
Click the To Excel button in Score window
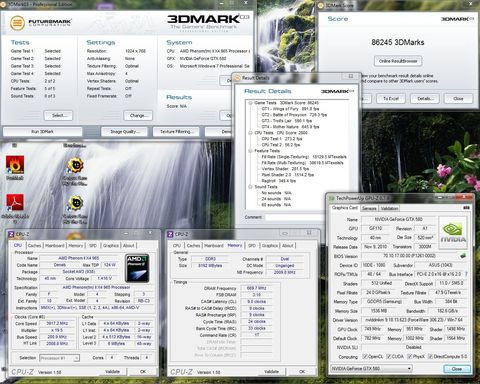click(x=391, y=98)
